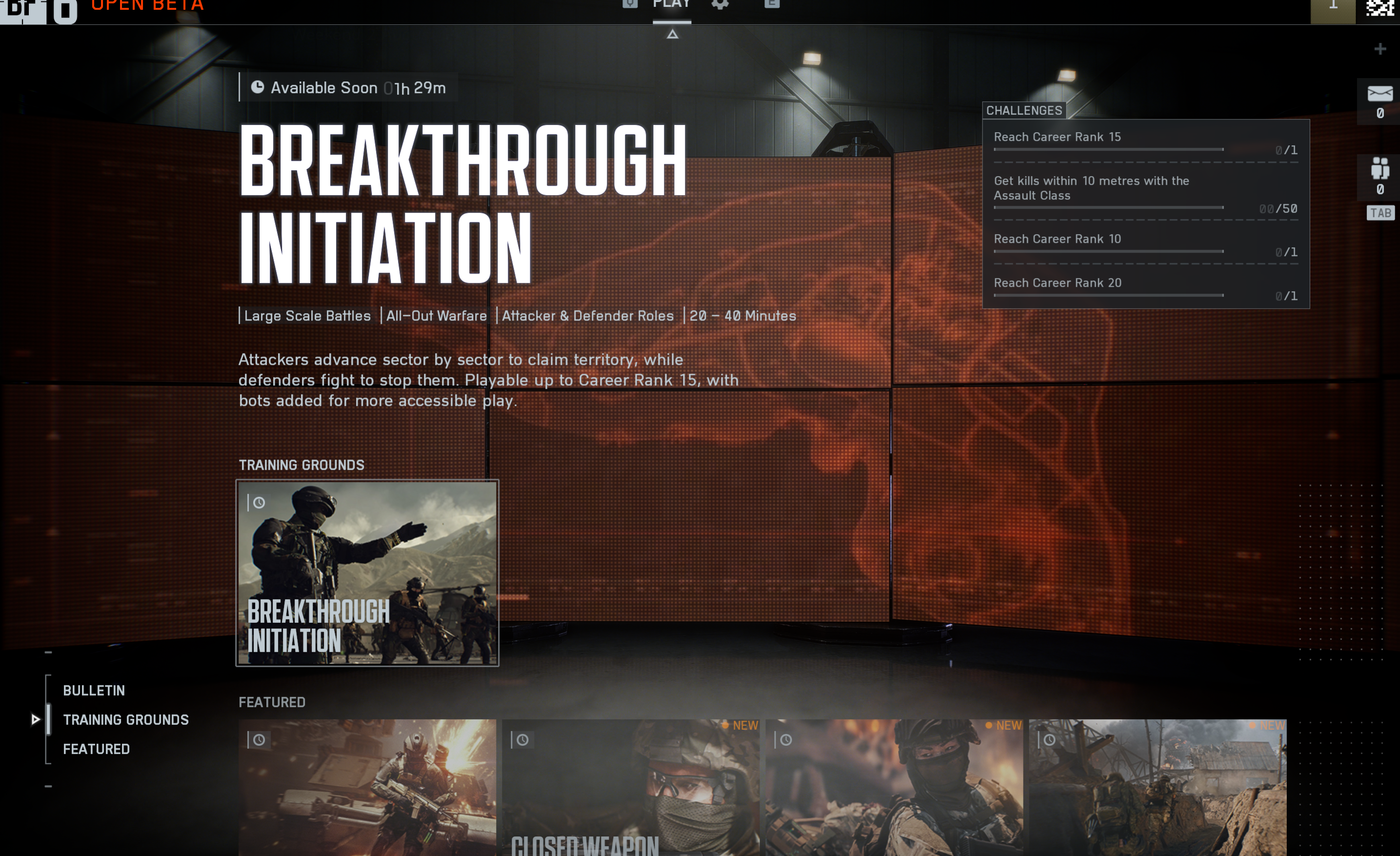Open the Breakthrough Initiation mode card
The image size is (1400, 856).
point(367,573)
